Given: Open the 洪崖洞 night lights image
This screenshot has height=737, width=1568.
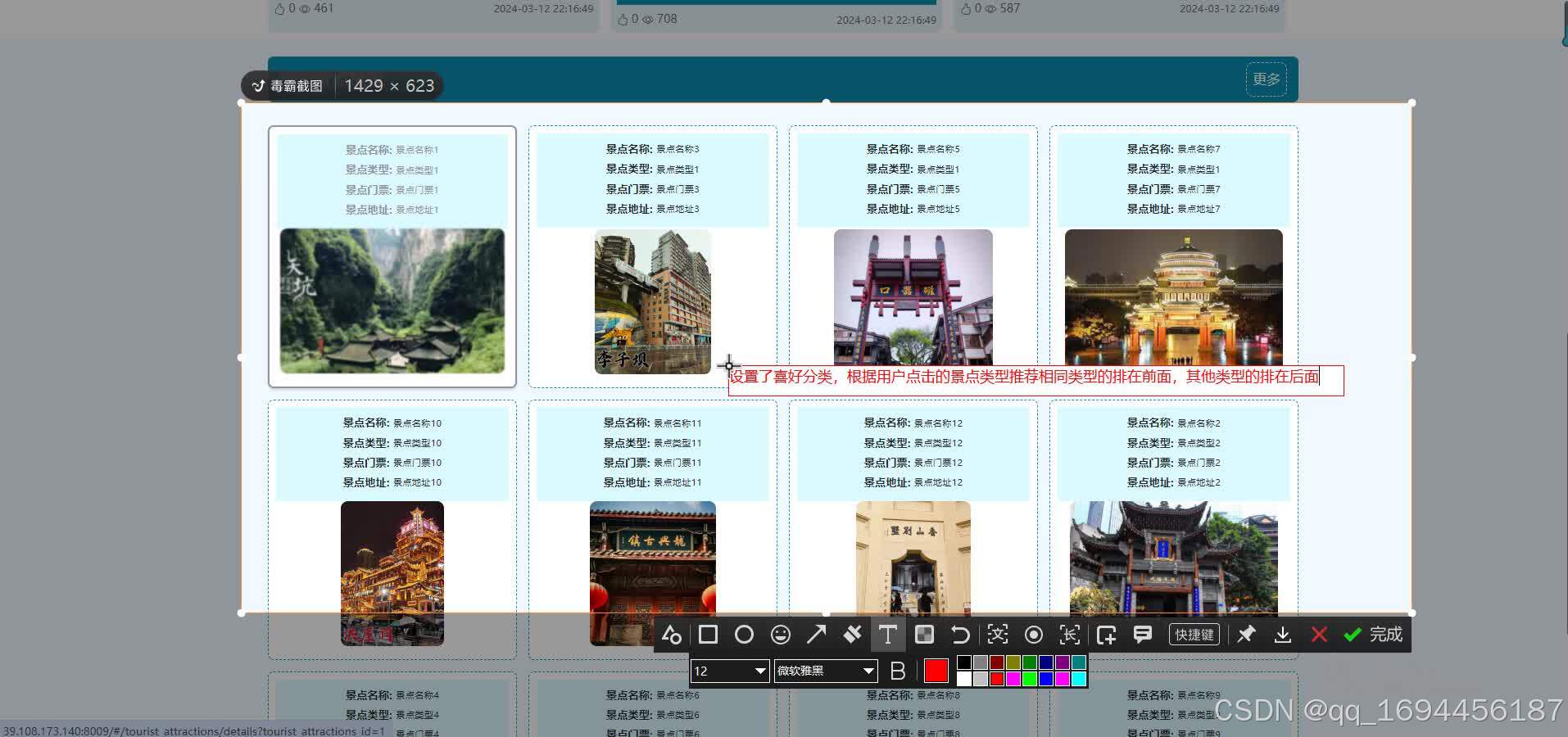Looking at the screenshot, I should click(x=392, y=573).
